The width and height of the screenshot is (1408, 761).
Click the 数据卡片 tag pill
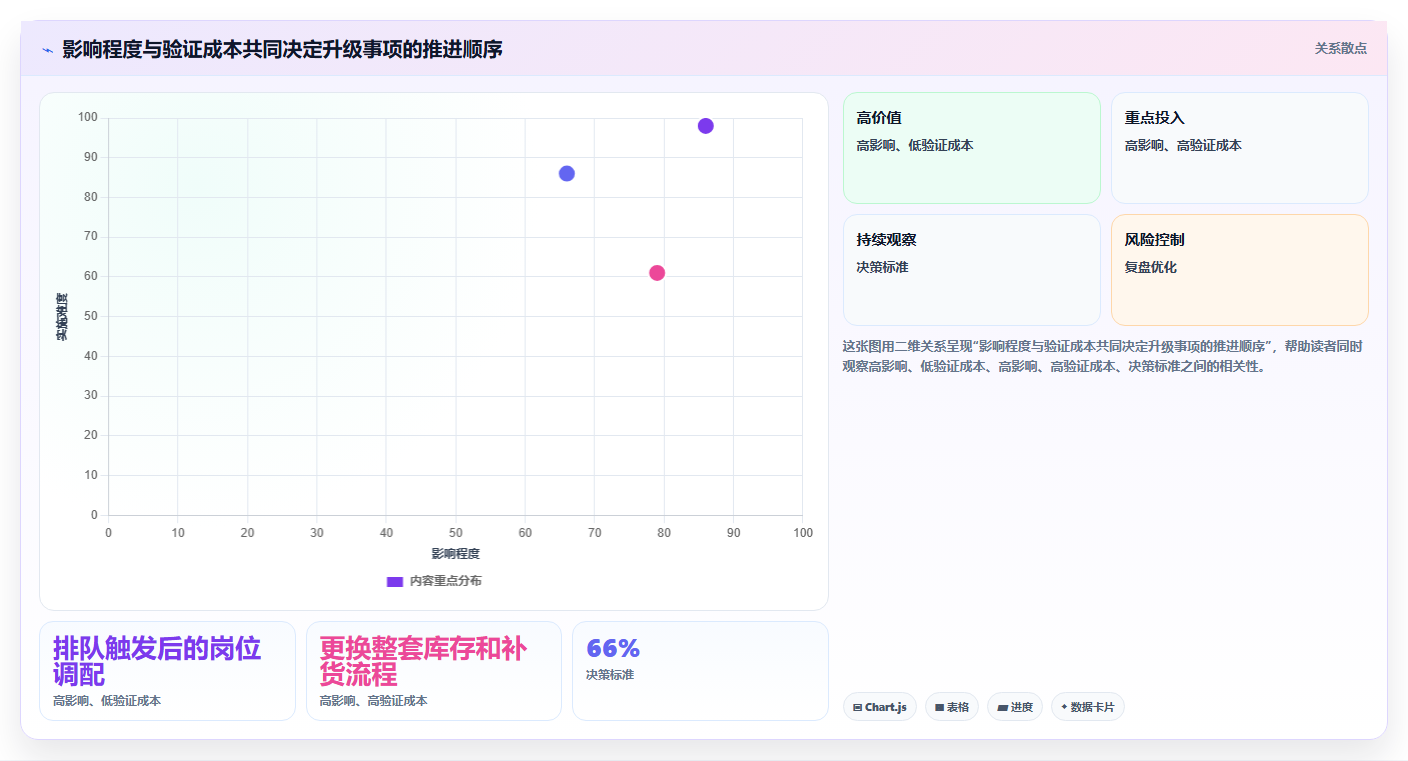click(1088, 707)
